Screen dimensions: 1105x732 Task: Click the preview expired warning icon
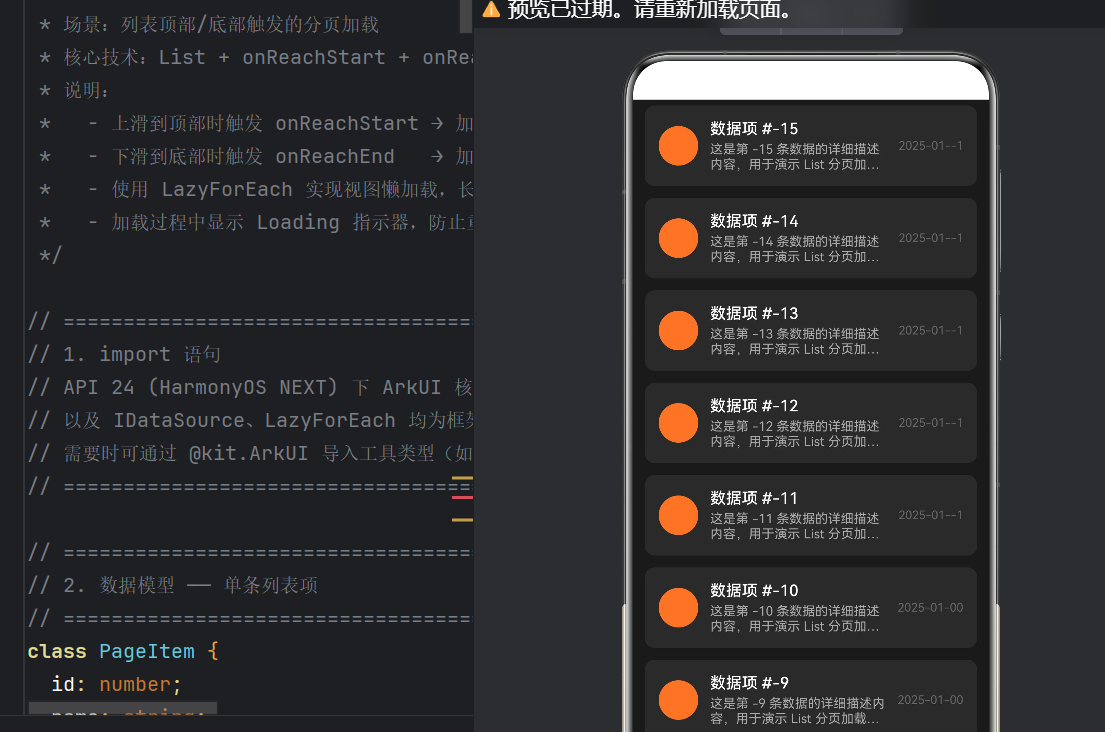coord(490,9)
